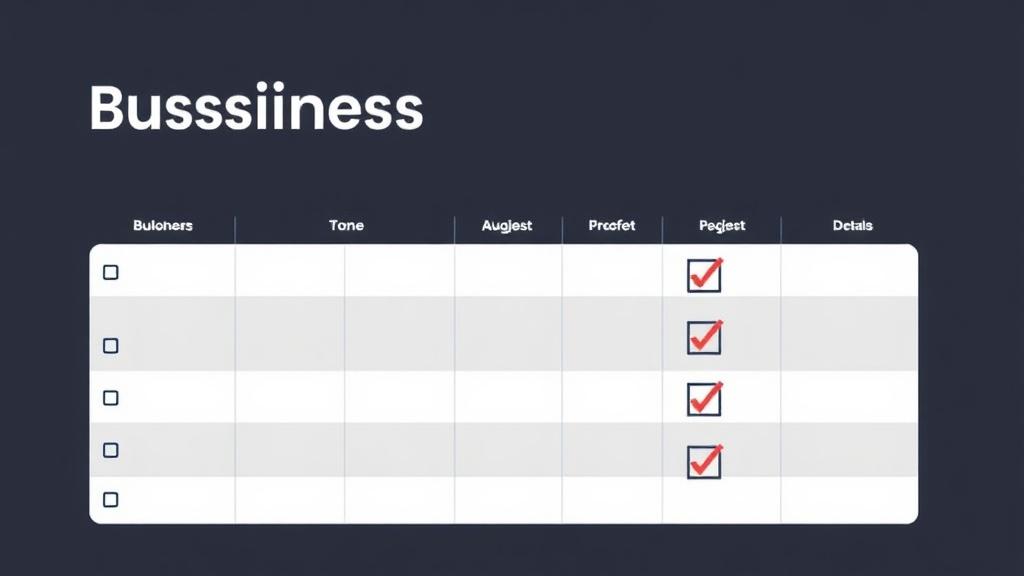Tick the empty checkbox in the first row
1024x576 pixels.
coord(110,272)
